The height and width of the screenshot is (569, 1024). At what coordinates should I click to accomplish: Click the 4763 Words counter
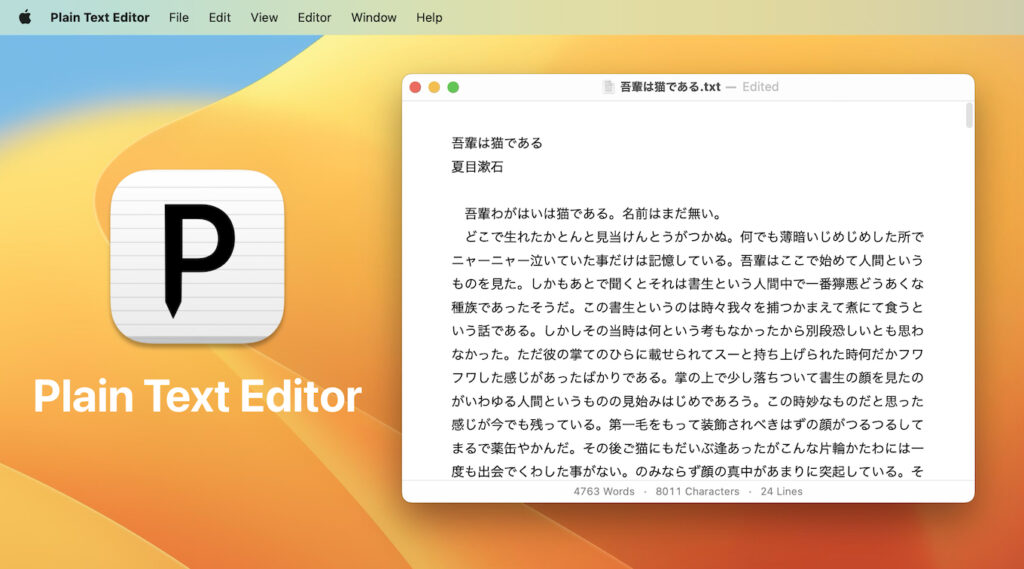pos(604,491)
